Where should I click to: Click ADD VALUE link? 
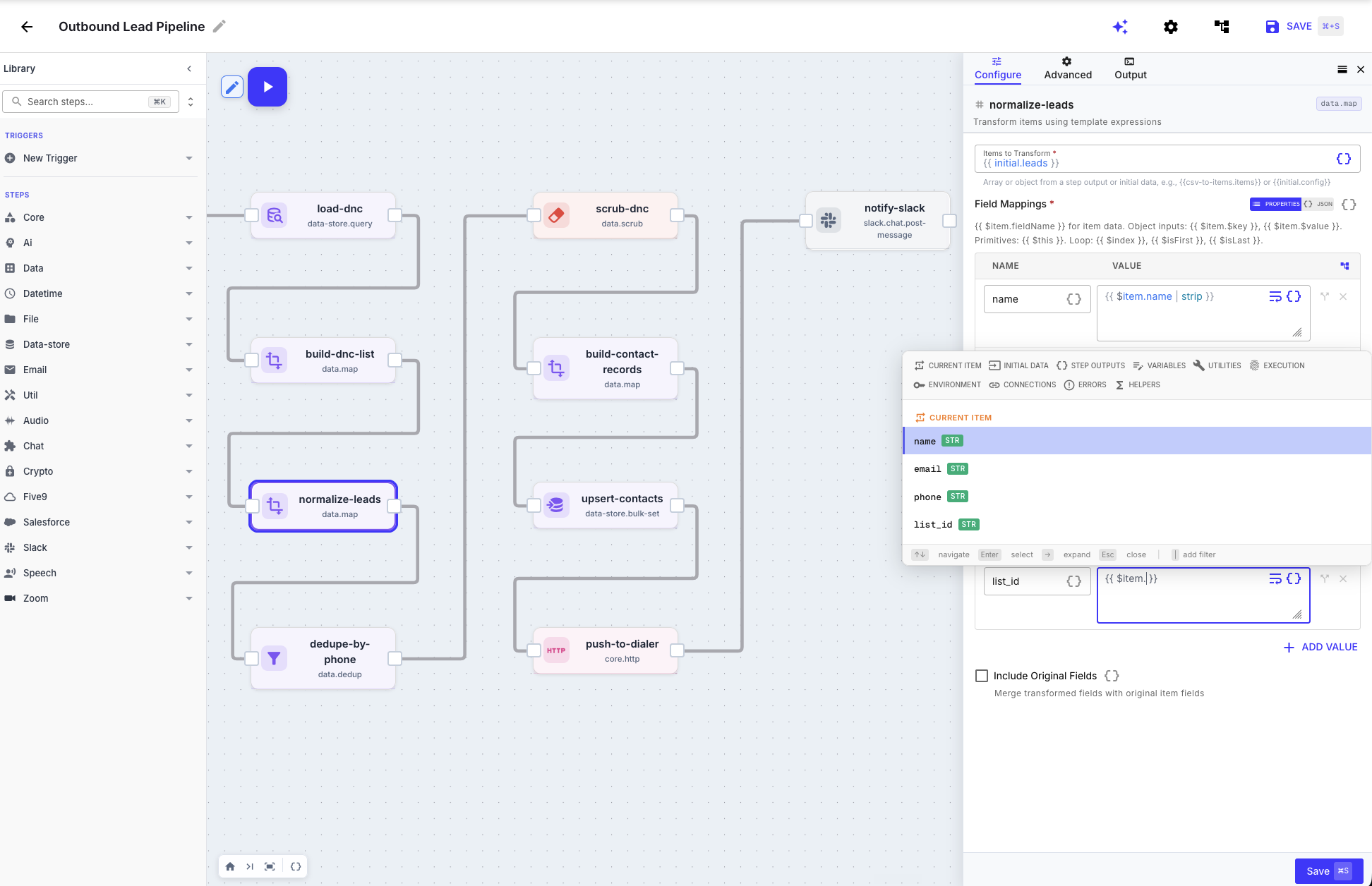(1320, 647)
